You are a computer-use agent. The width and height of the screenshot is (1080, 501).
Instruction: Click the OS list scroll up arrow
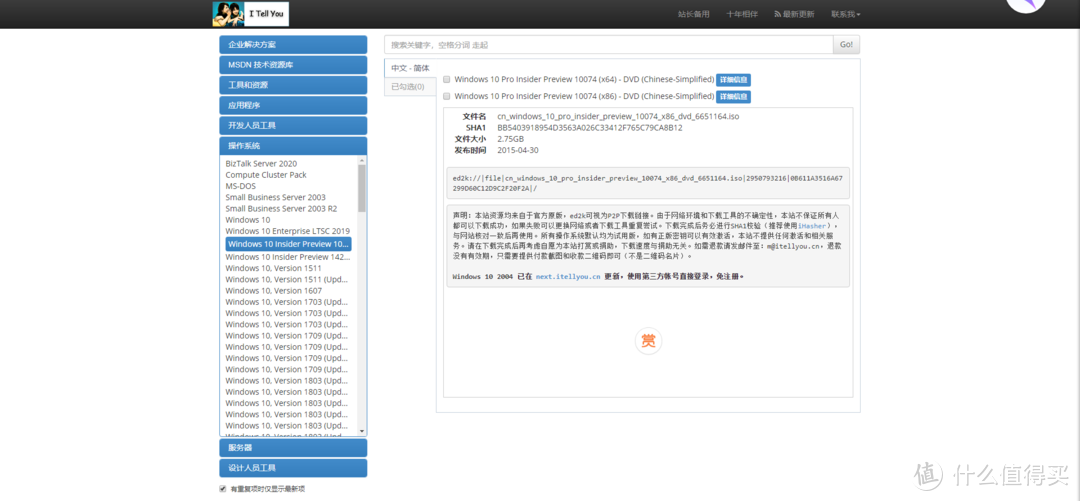[x=362, y=160]
